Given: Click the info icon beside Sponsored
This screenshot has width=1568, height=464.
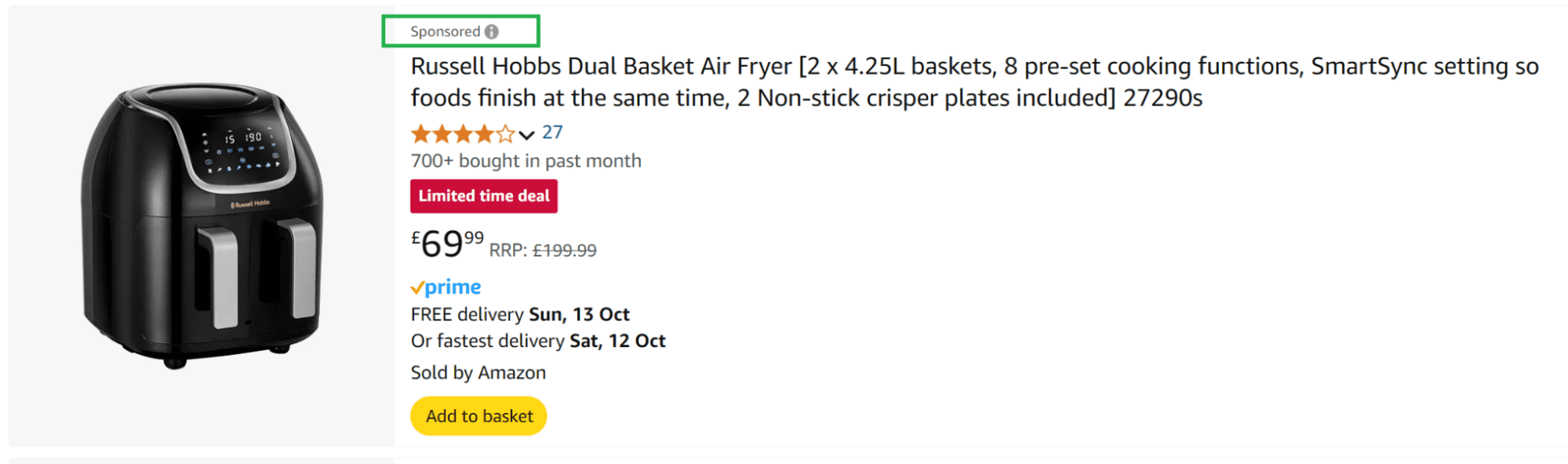Looking at the screenshot, I should [492, 31].
